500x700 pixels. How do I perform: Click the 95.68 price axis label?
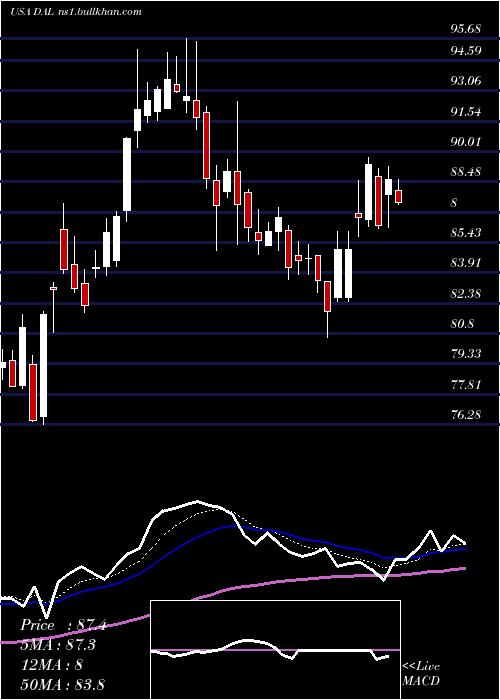tap(466, 29)
